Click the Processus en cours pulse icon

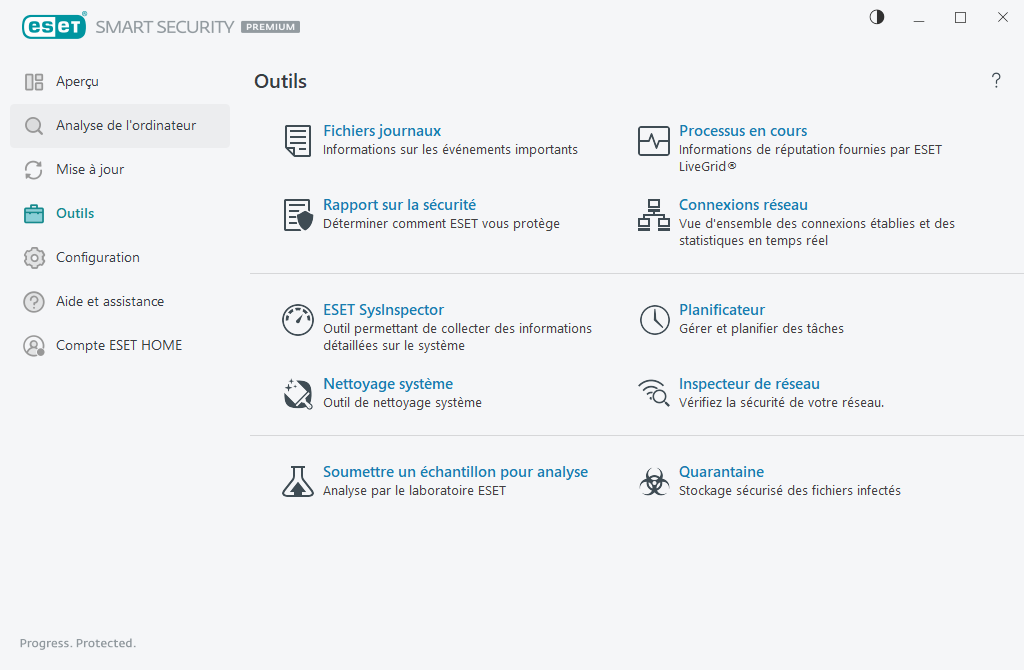654,140
